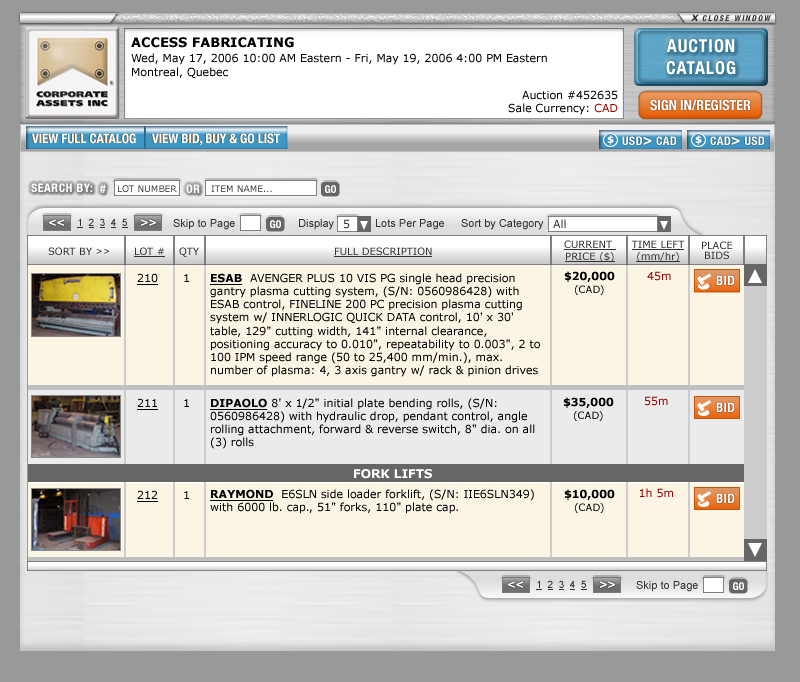Click the BID button for lot 210
Viewport: 800px width, 682px height.
716,281
